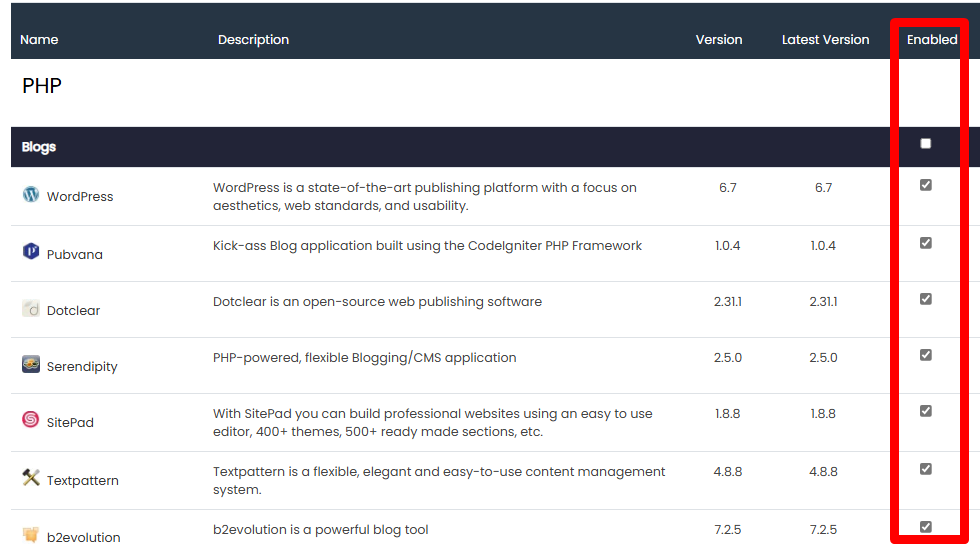980x548 pixels.
Task: Click the WordPress logo icon
Action: click(31, 194)
